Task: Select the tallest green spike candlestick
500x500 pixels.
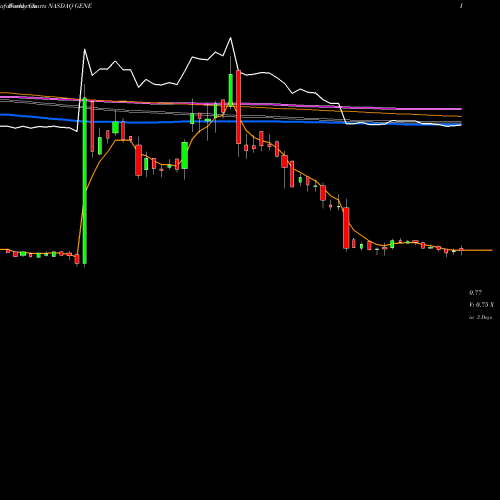Action: (85, 181)
